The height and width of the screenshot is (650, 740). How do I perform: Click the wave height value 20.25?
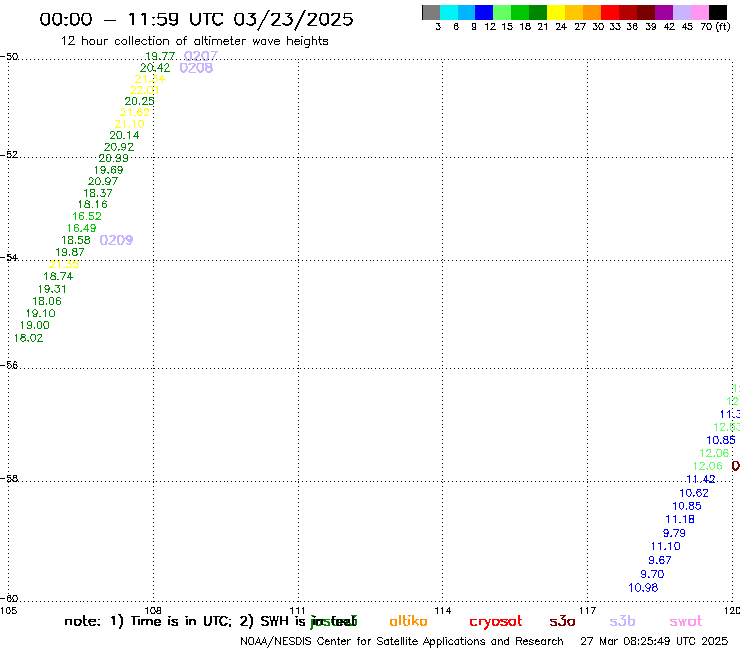[x=139, y=101]
